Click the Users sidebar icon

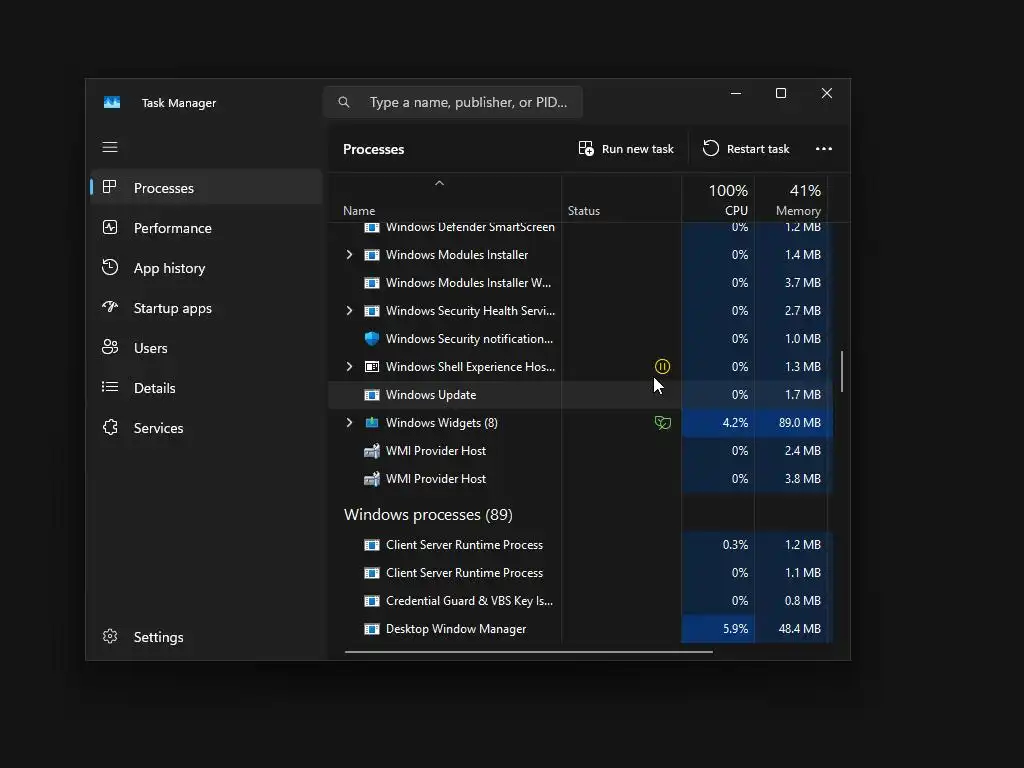click(x=110, y=347)
